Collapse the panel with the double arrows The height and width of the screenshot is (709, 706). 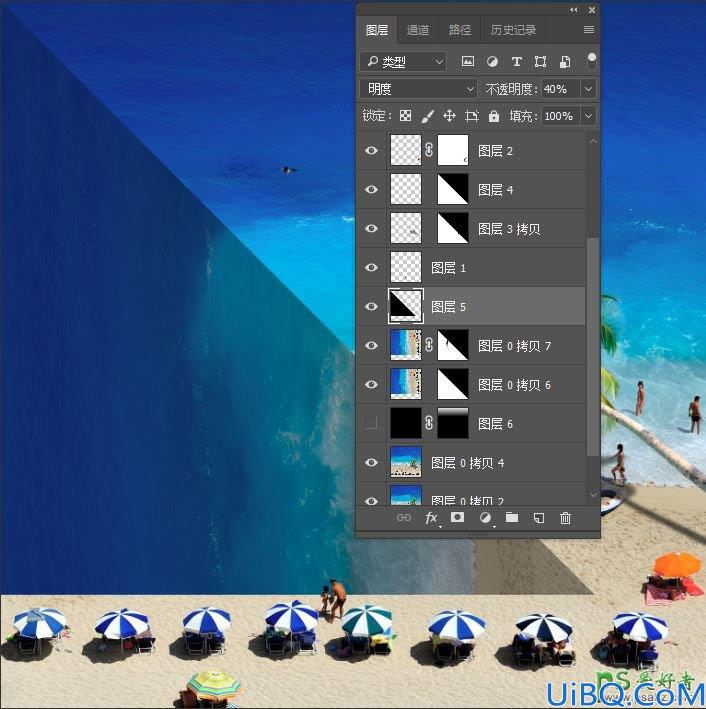point(573,9)
